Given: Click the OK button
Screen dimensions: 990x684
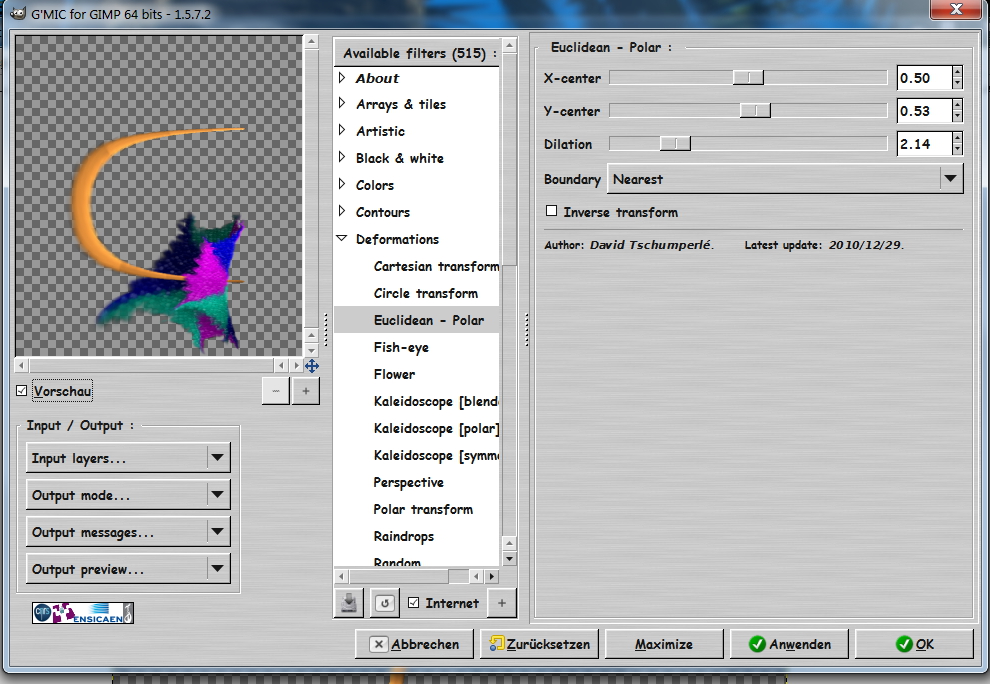Looking at the screenshot, I should [x=914, y=644].
